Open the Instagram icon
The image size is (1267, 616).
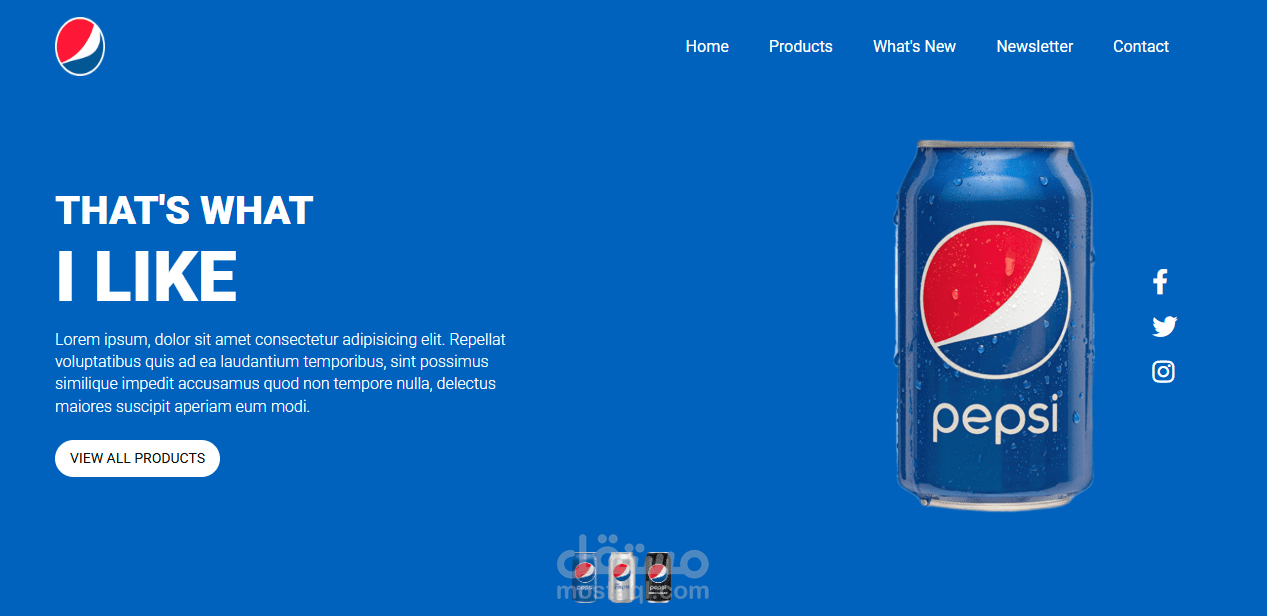(x=1163, y=372)
